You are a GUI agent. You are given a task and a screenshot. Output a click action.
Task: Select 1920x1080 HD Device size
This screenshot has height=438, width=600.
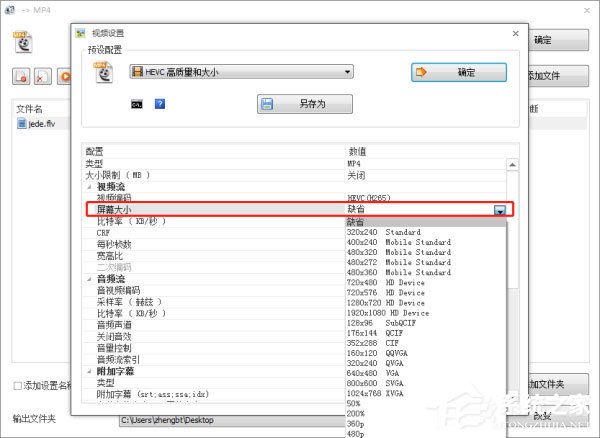[426, 313]
